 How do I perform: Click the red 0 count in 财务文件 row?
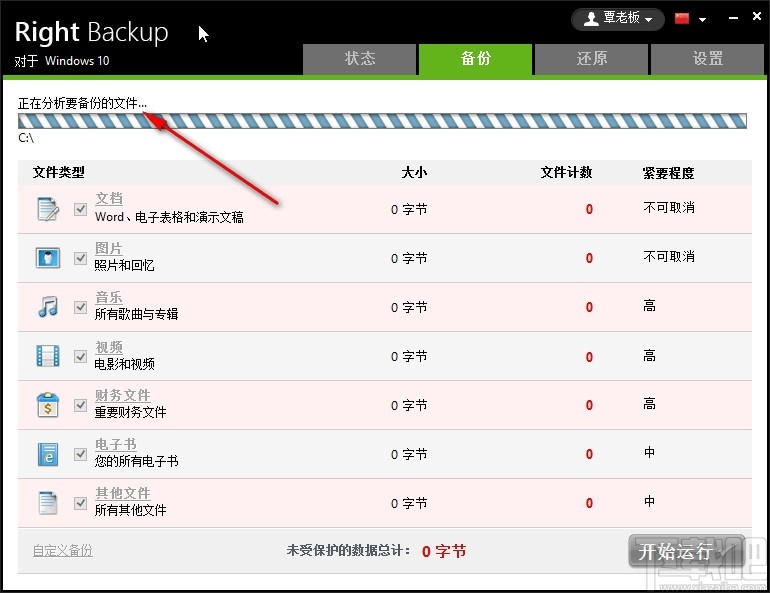(x=589, y=405)
